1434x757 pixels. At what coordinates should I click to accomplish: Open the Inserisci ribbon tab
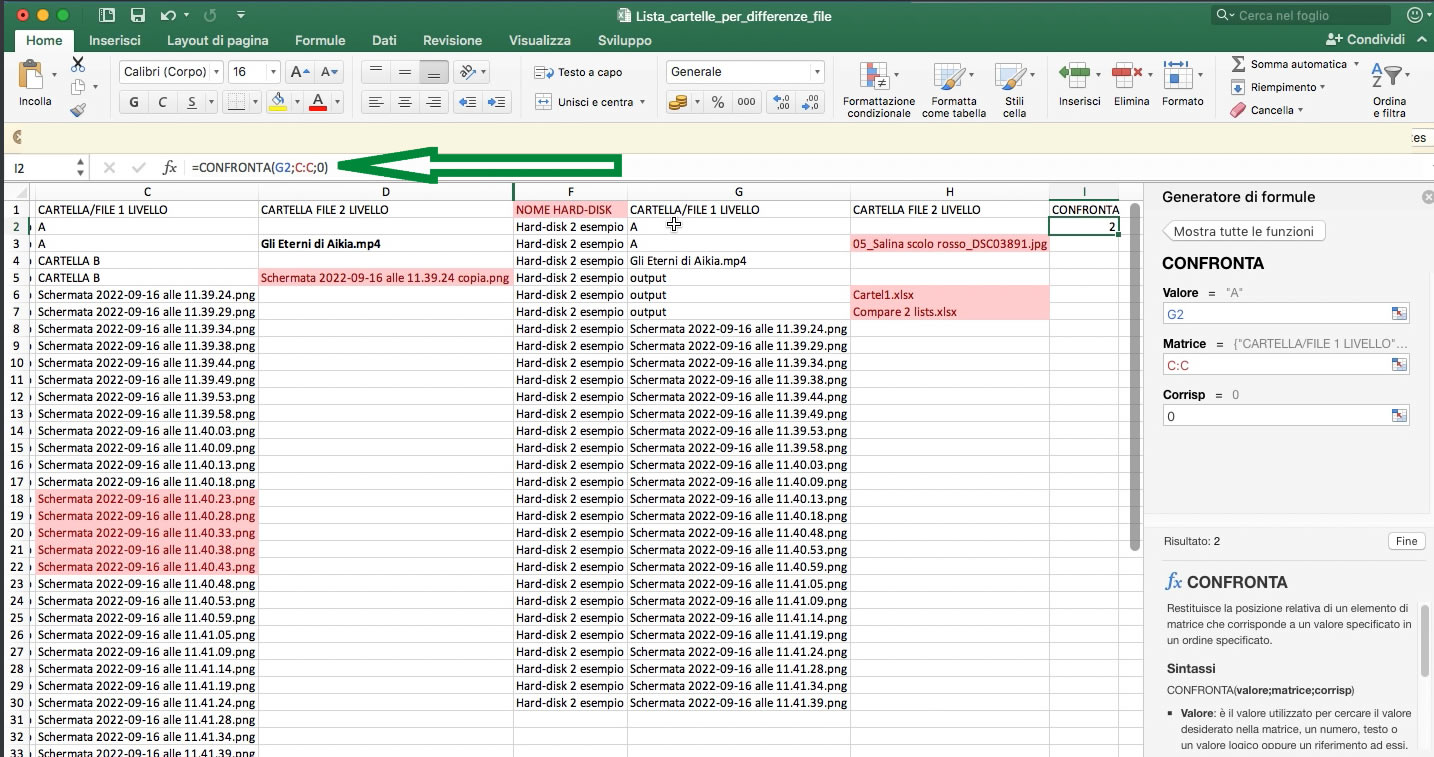(114, 40)
